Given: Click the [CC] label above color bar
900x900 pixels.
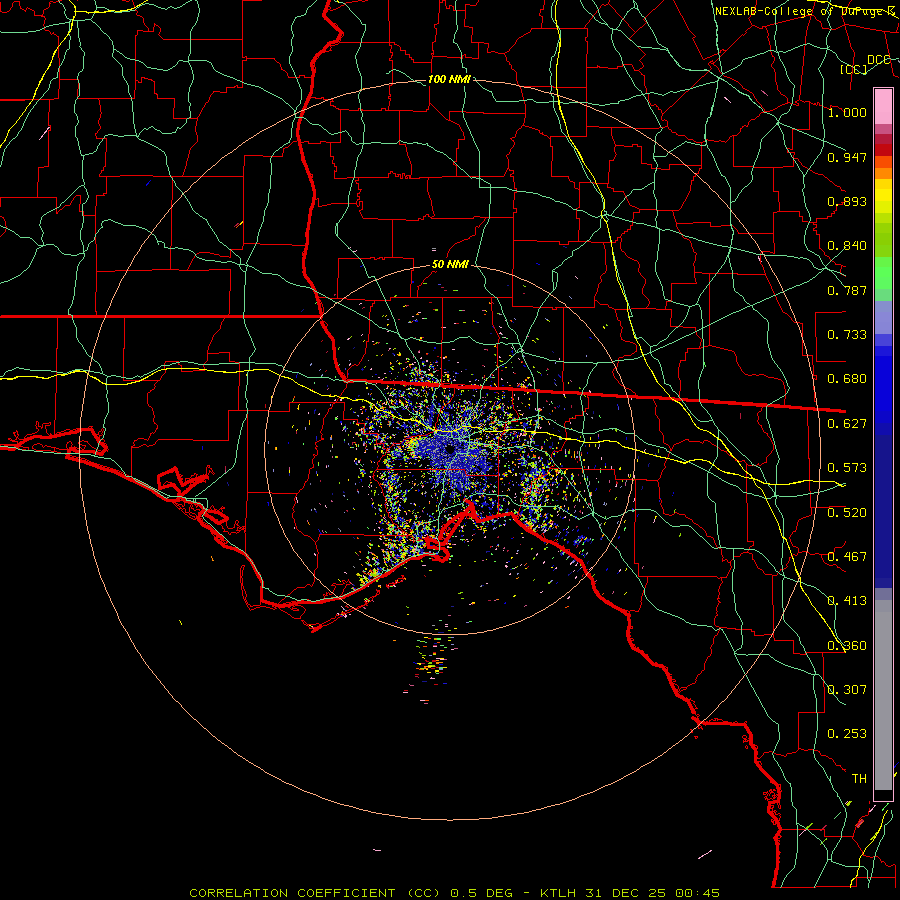Looking at the screenshot, I should tap(854, 69).
